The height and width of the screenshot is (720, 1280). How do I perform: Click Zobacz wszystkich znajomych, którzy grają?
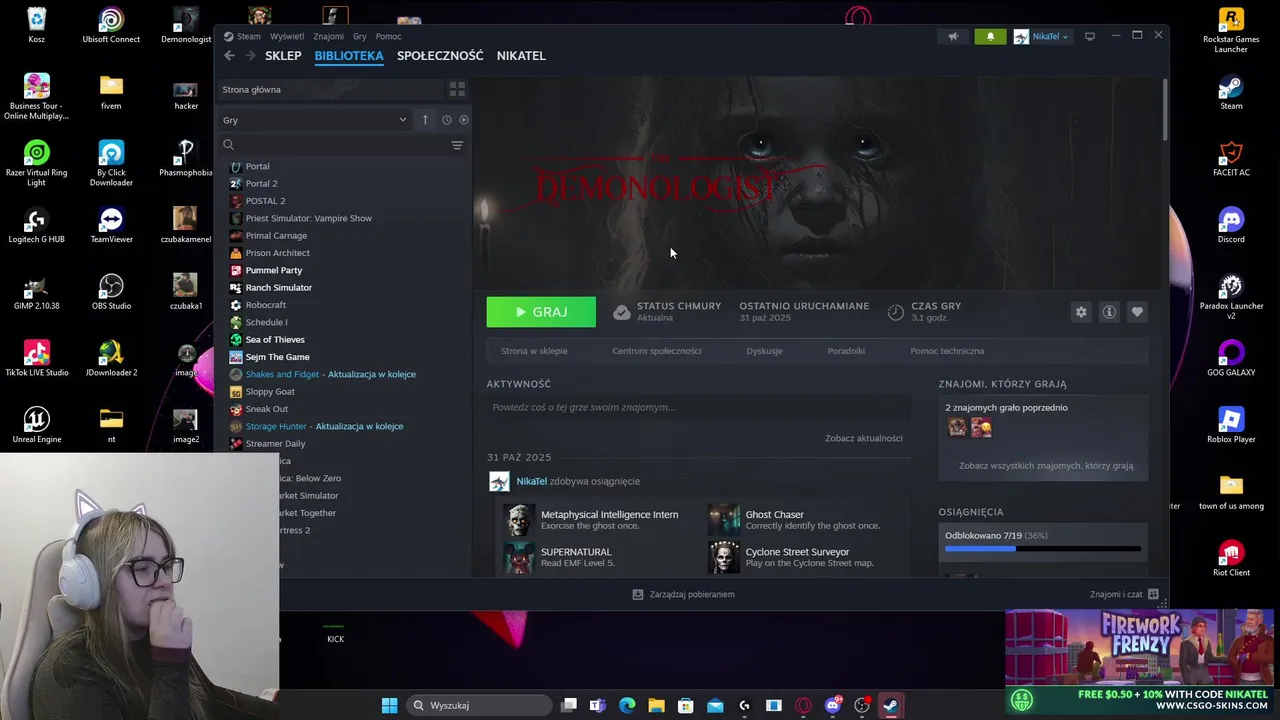tap(1046, 466)
